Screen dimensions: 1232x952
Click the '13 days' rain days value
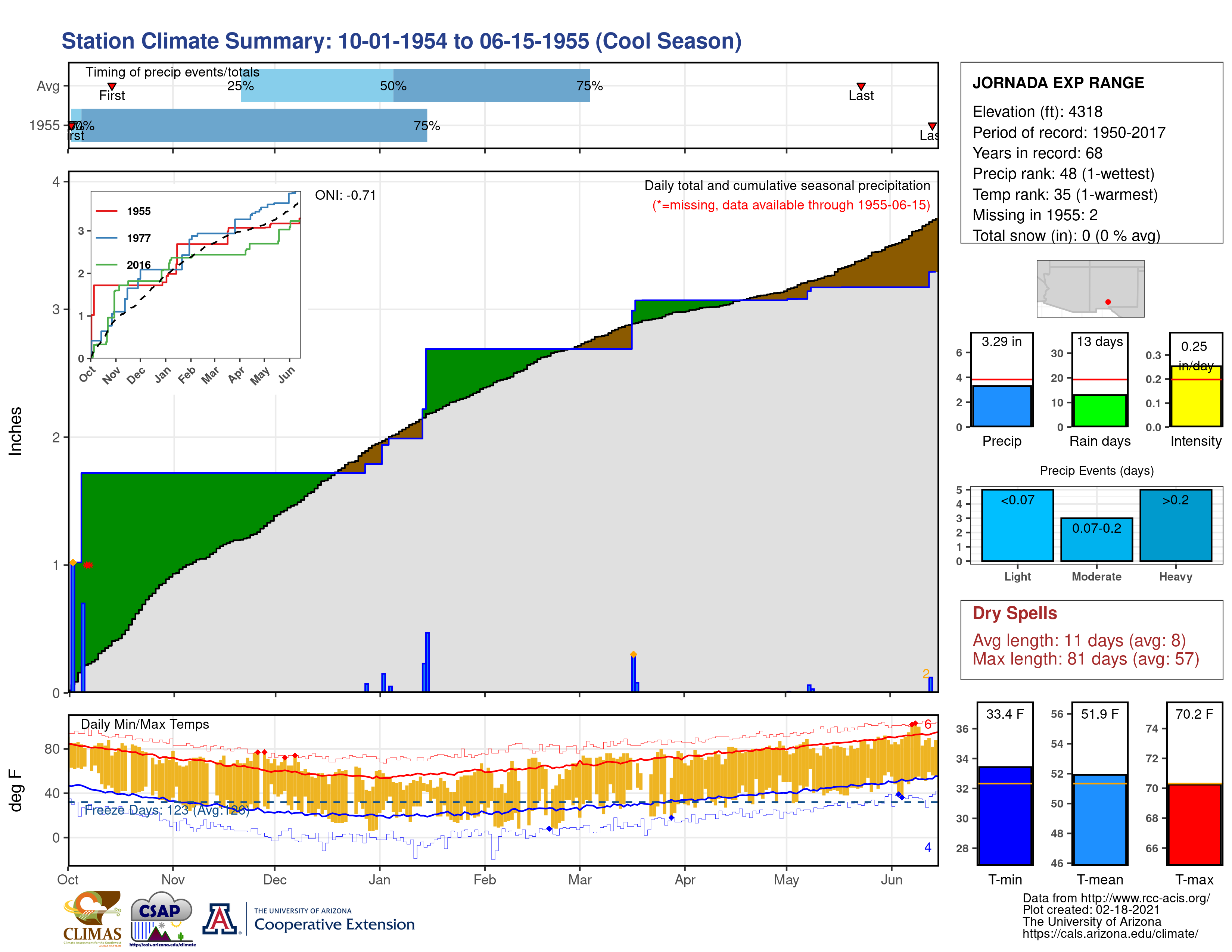coord(1100,342)
